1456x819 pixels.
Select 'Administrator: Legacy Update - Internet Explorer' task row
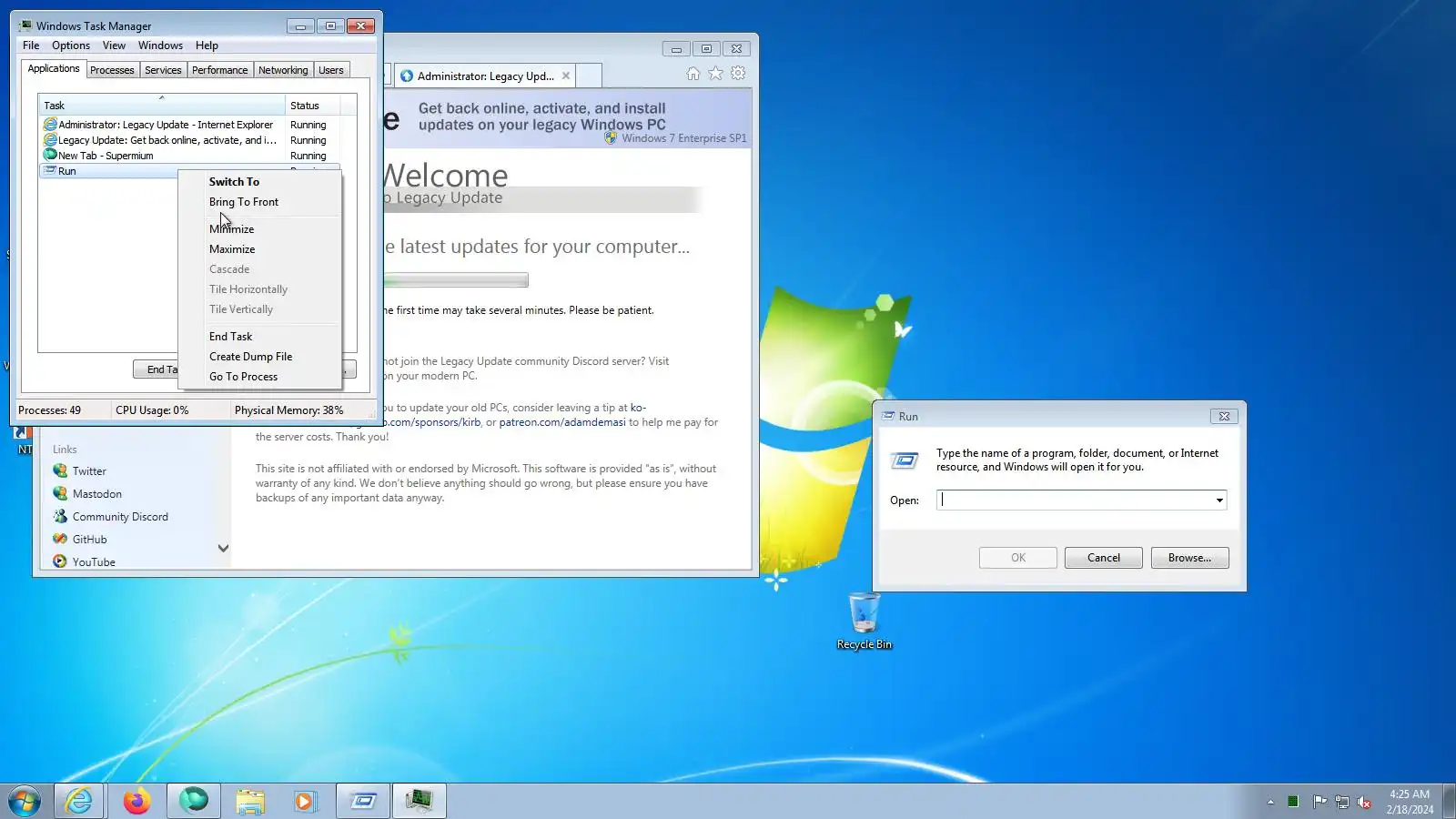point(189,125)
